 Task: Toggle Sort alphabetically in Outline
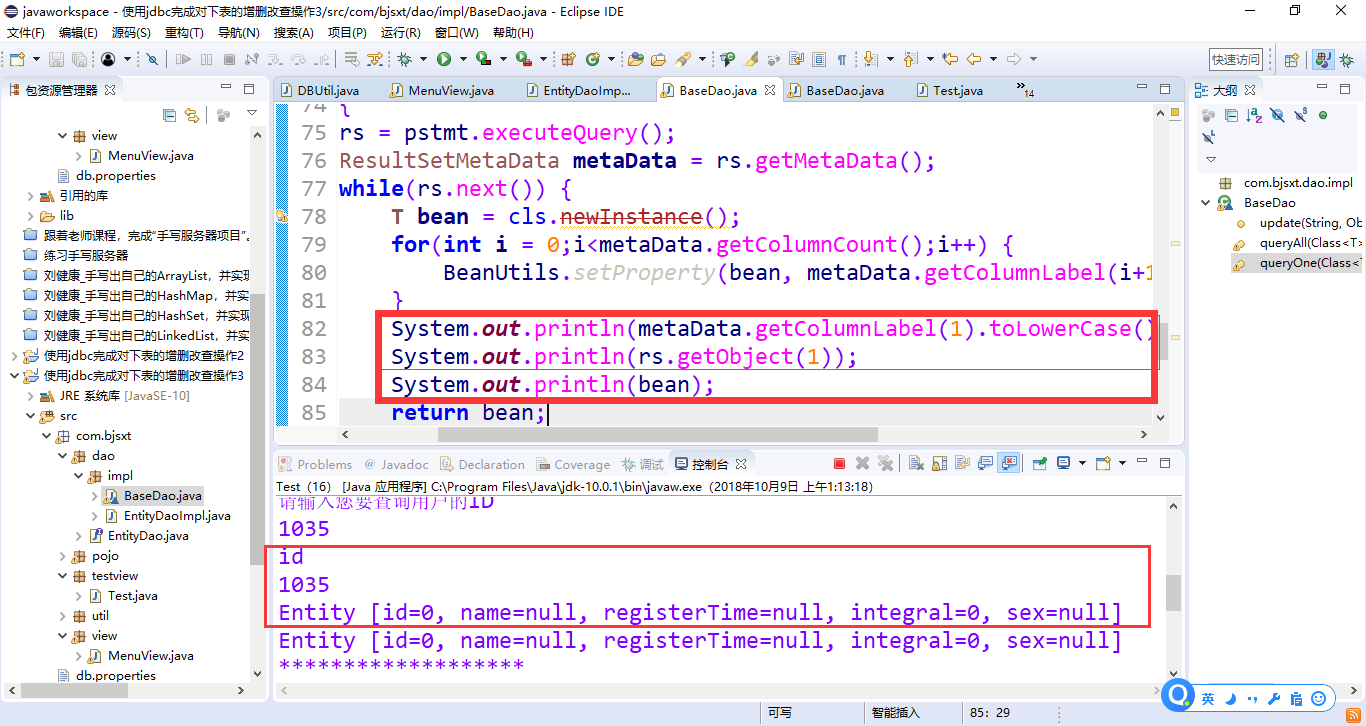[1254, 116]
